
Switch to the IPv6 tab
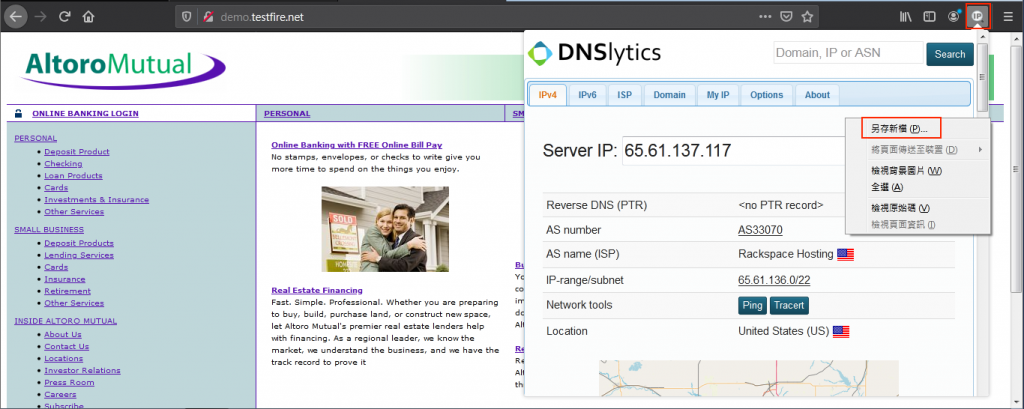[x=587, y=95]
